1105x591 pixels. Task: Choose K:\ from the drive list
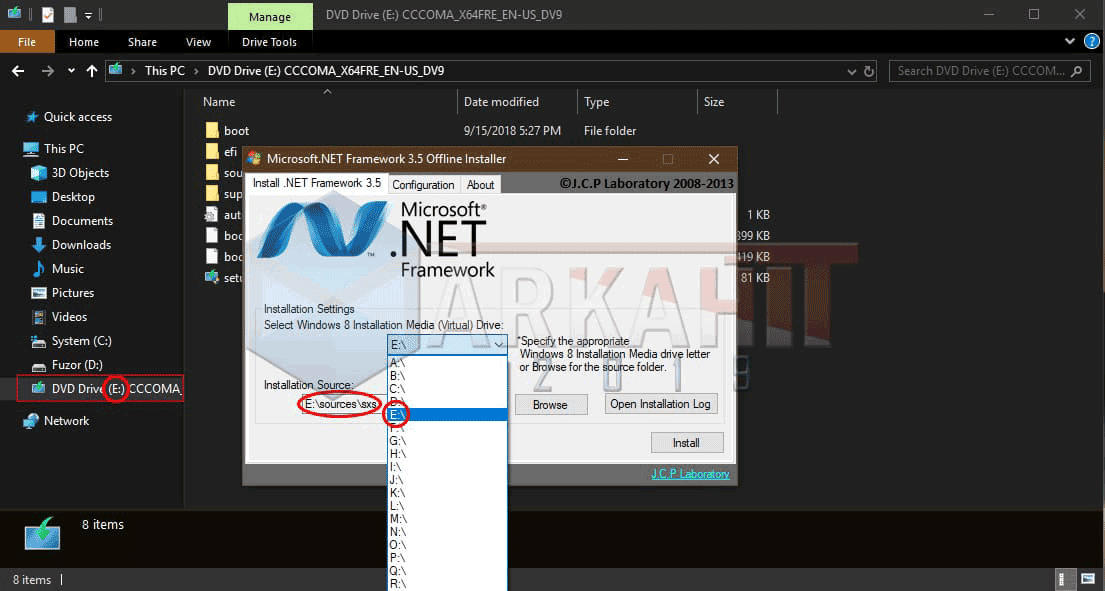coord(447,493)
